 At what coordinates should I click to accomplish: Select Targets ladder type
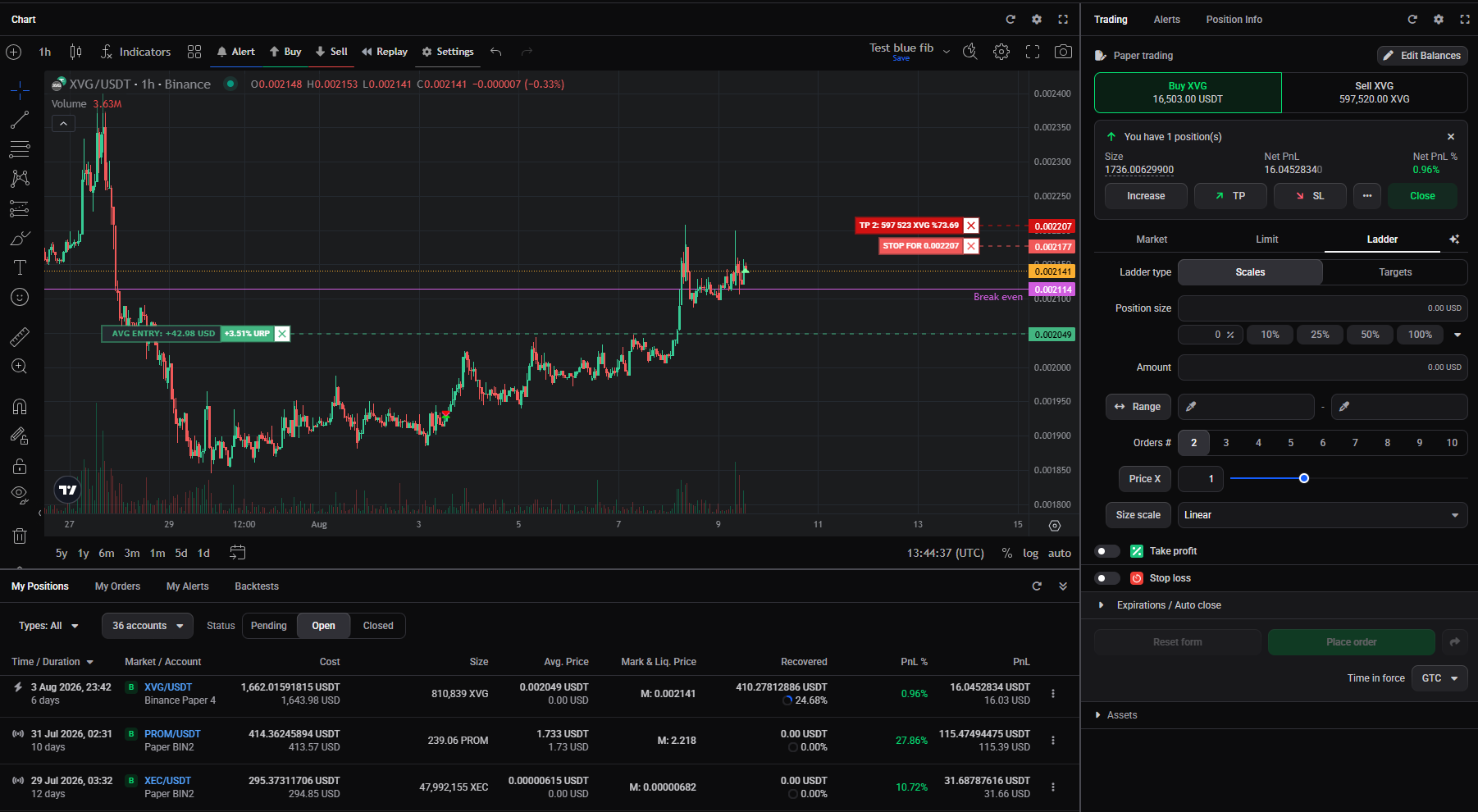click(x=1395, y=272)
